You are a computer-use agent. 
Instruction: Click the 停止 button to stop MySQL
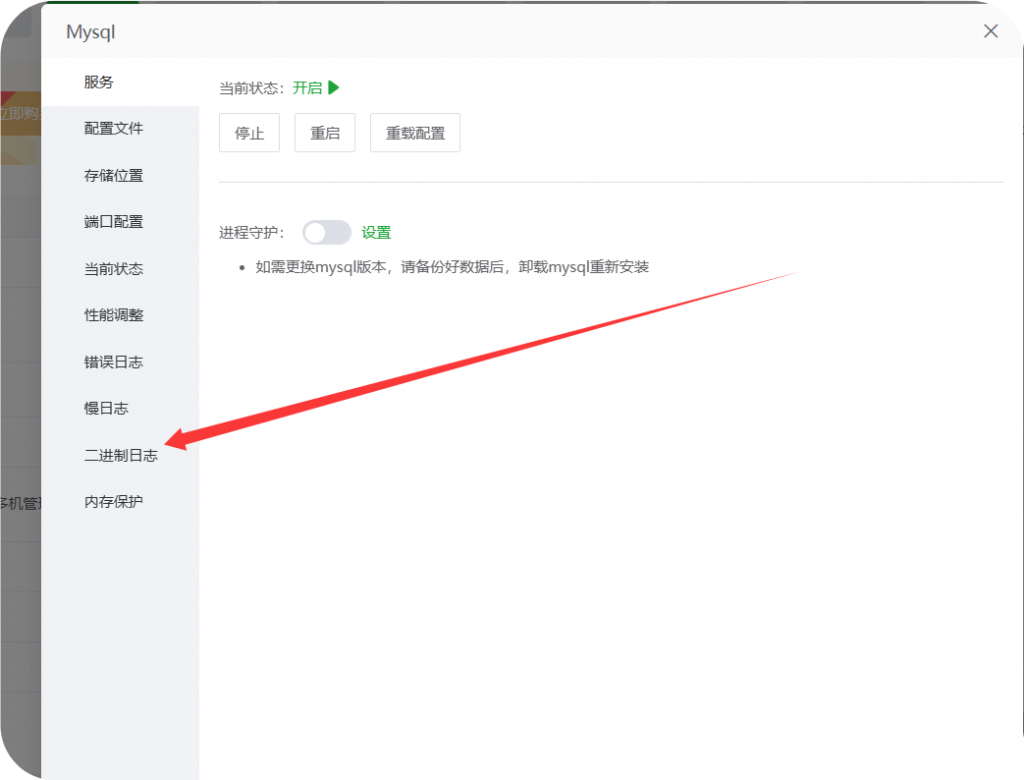pyautogui.click(x=248, y=132)
